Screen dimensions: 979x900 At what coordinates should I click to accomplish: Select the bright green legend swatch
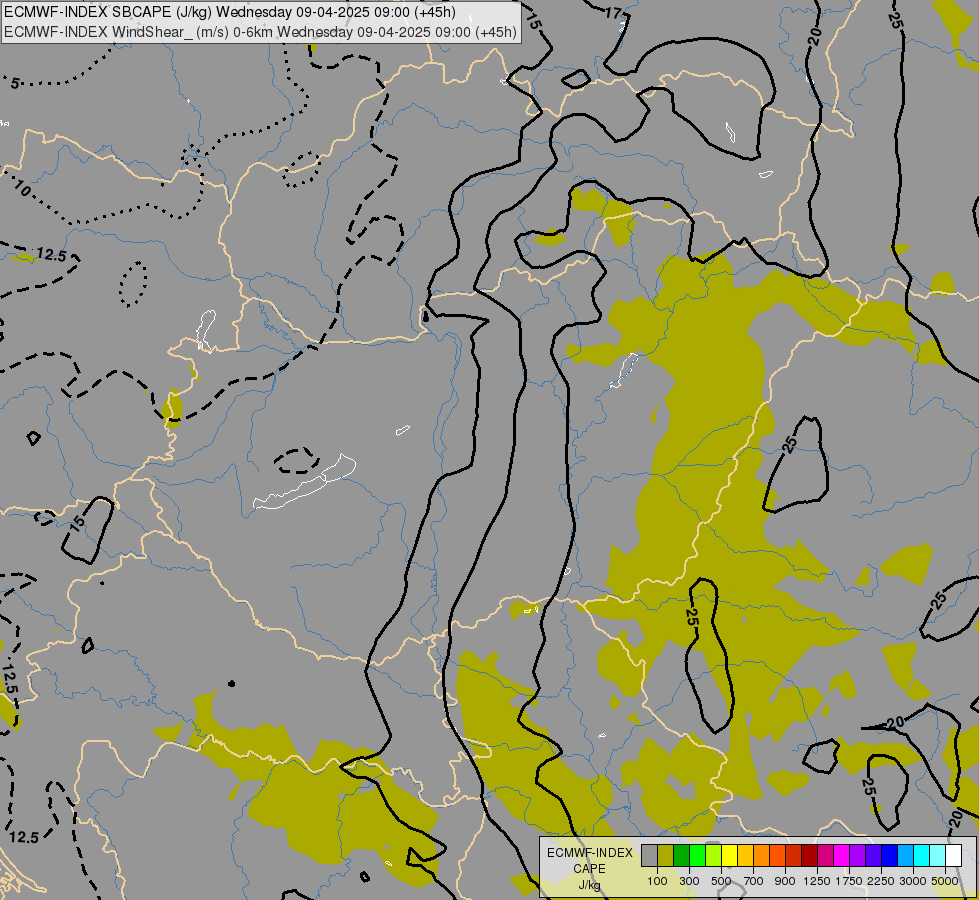[x=697, y=856]
